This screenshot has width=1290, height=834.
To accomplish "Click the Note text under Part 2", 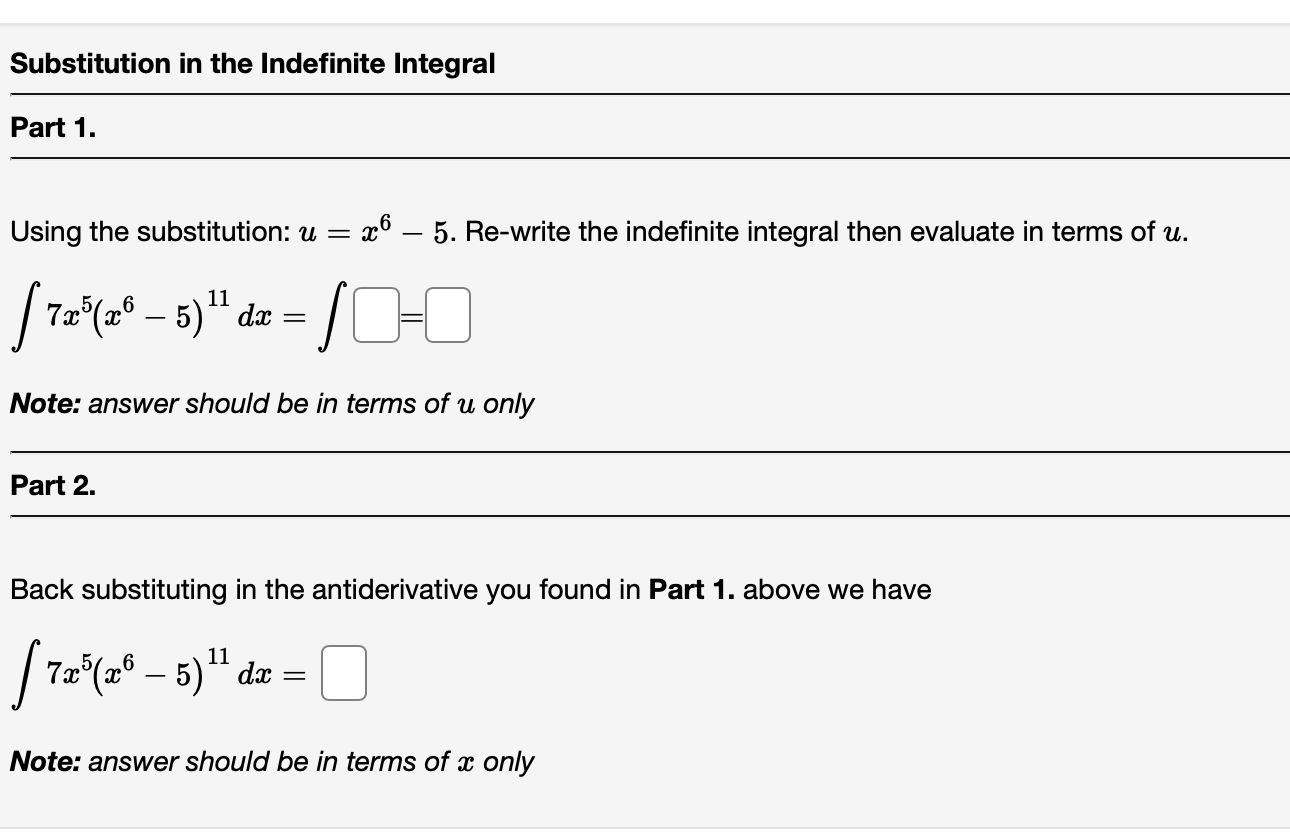I will 272,762.
